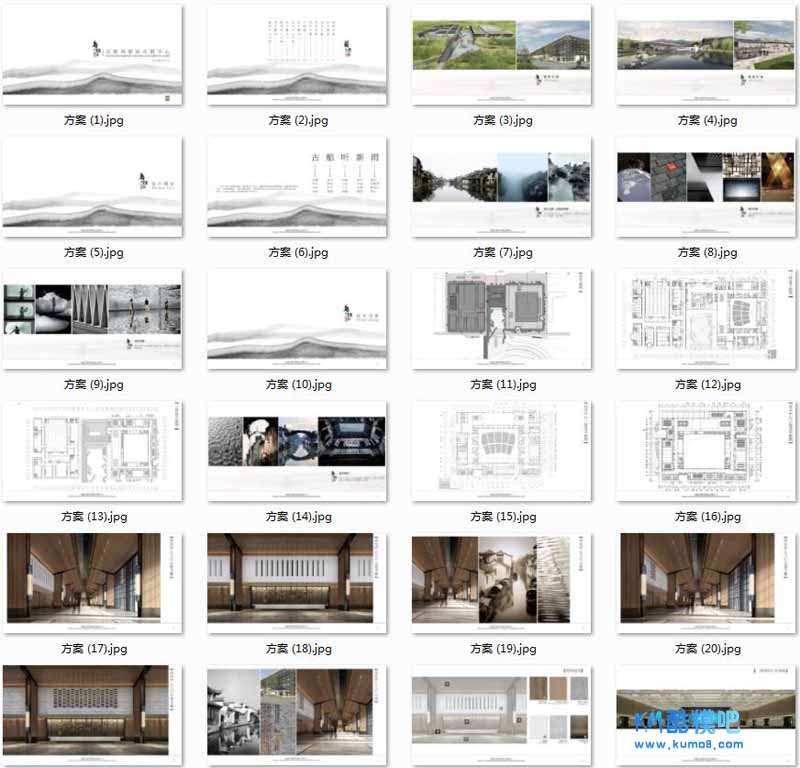
Task: Click the 方案 (5).jpg file name label
Action: 93,253
